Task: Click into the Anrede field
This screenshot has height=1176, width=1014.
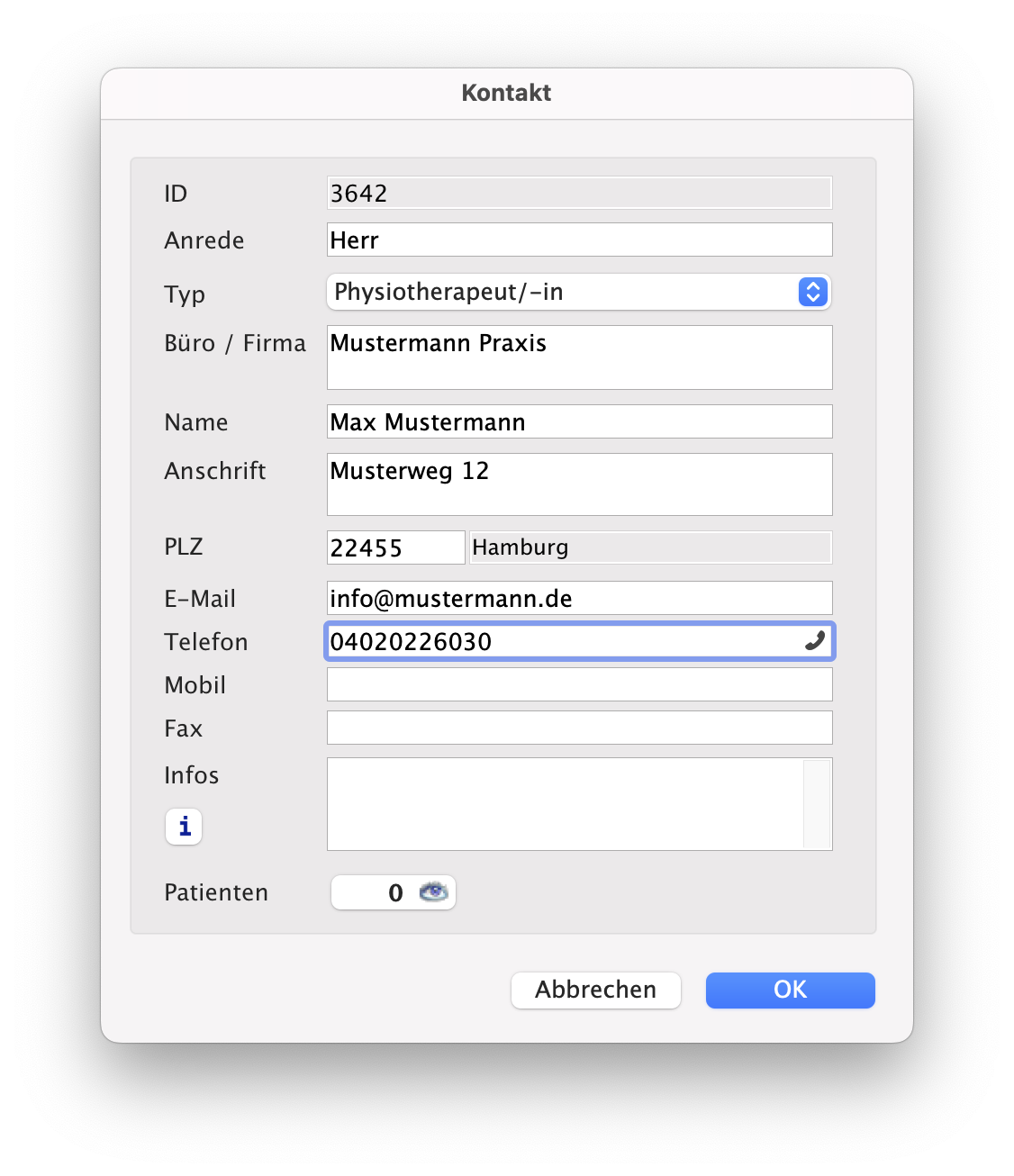Action: 578,240
